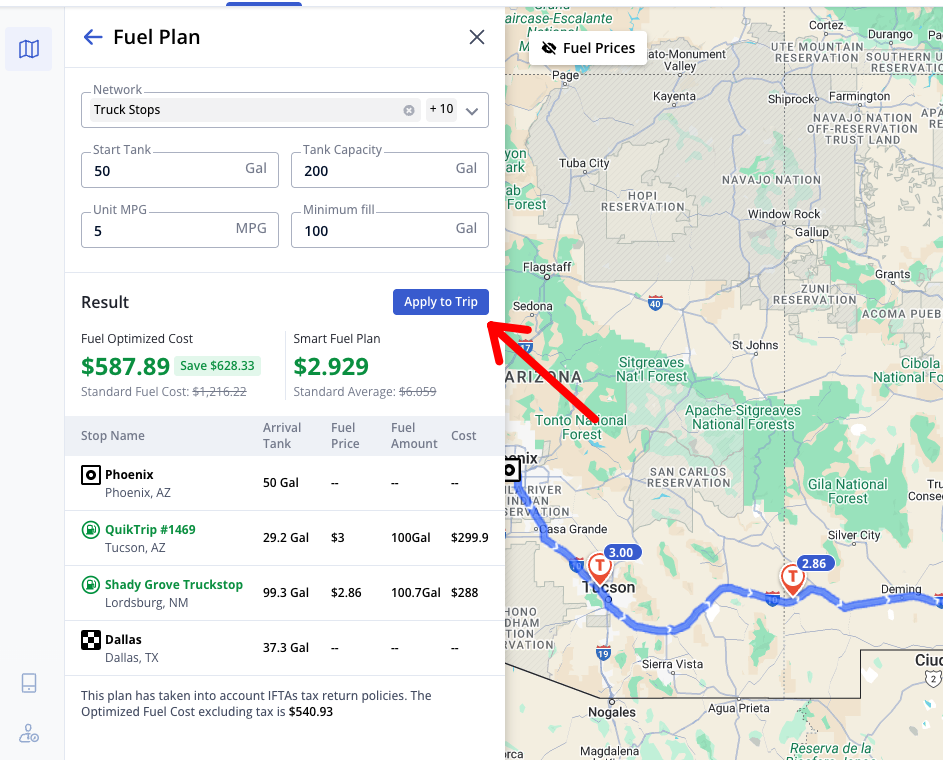
Task: Click the mobile device icon in sidebar
Action: point(29,683)
